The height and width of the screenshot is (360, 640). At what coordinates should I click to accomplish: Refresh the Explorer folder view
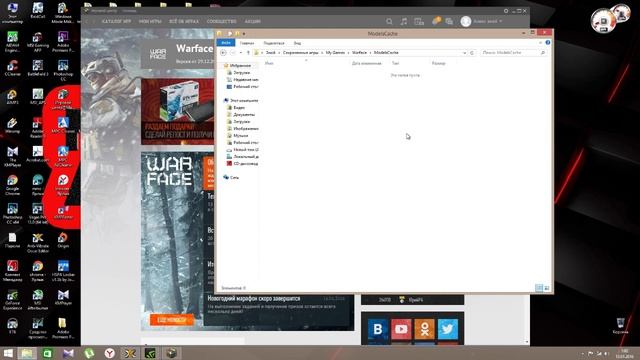[x=472, y=53]
